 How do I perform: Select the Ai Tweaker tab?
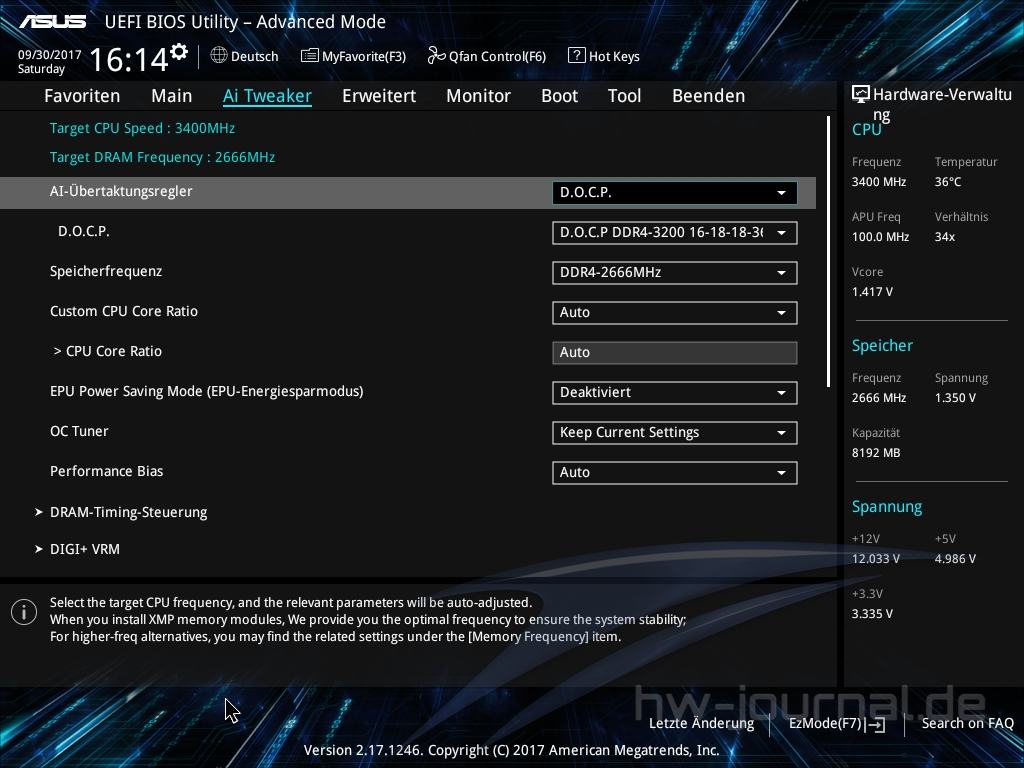267,96
